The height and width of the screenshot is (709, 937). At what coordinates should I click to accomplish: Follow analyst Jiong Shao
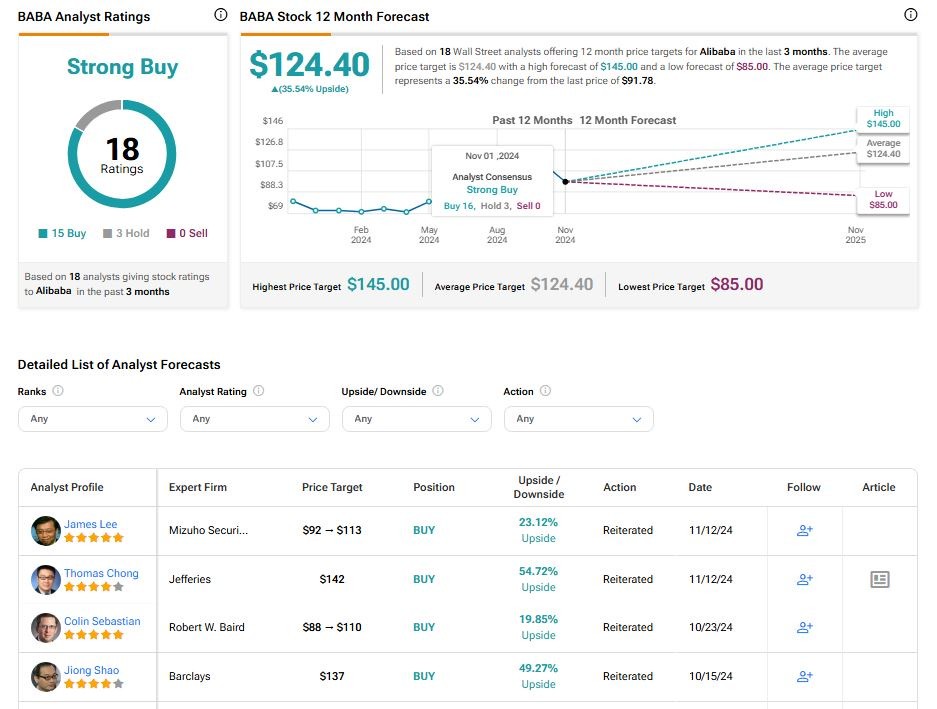(x=804, y=677)
